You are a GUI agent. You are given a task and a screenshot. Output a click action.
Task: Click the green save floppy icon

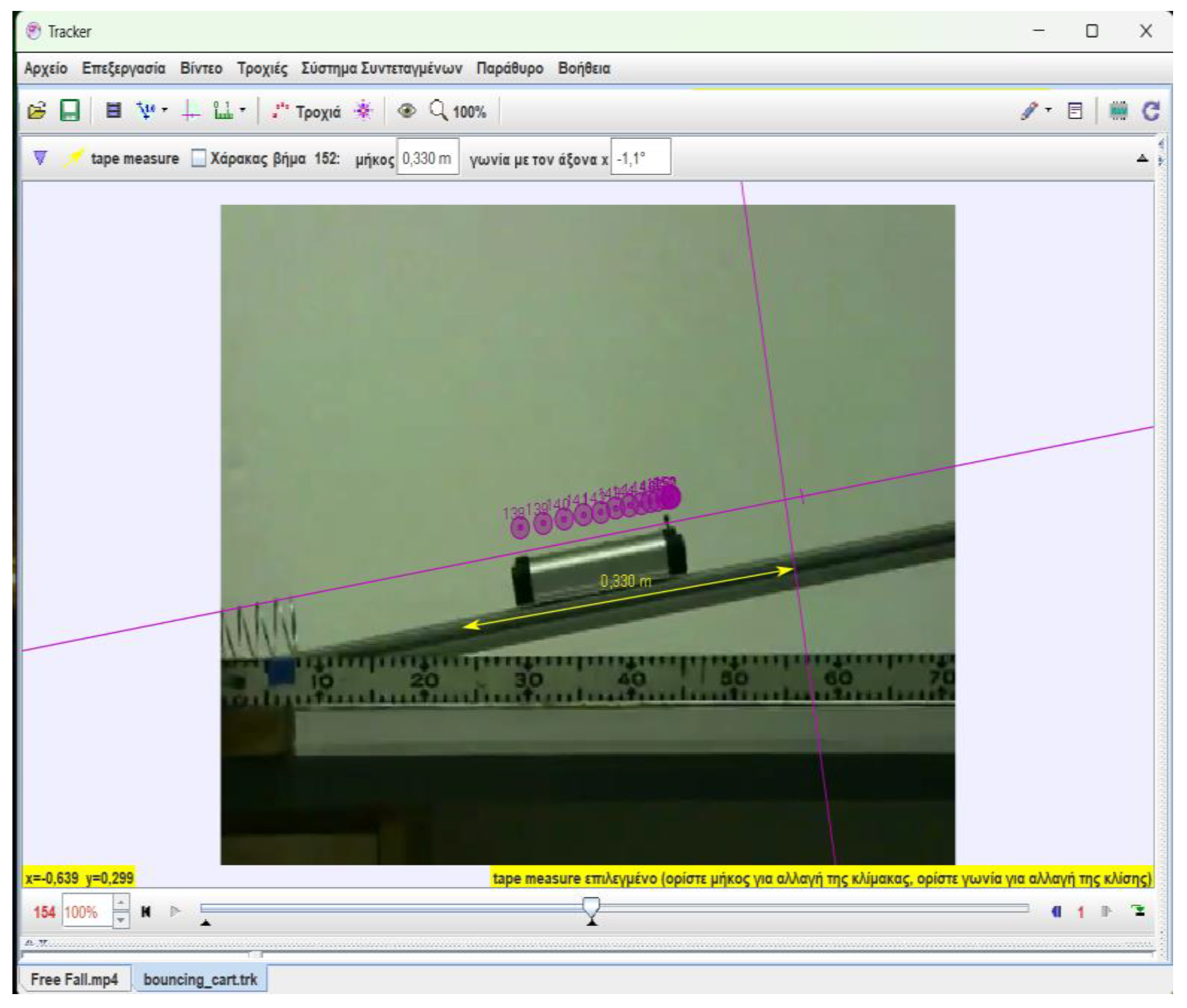[70, 110]
